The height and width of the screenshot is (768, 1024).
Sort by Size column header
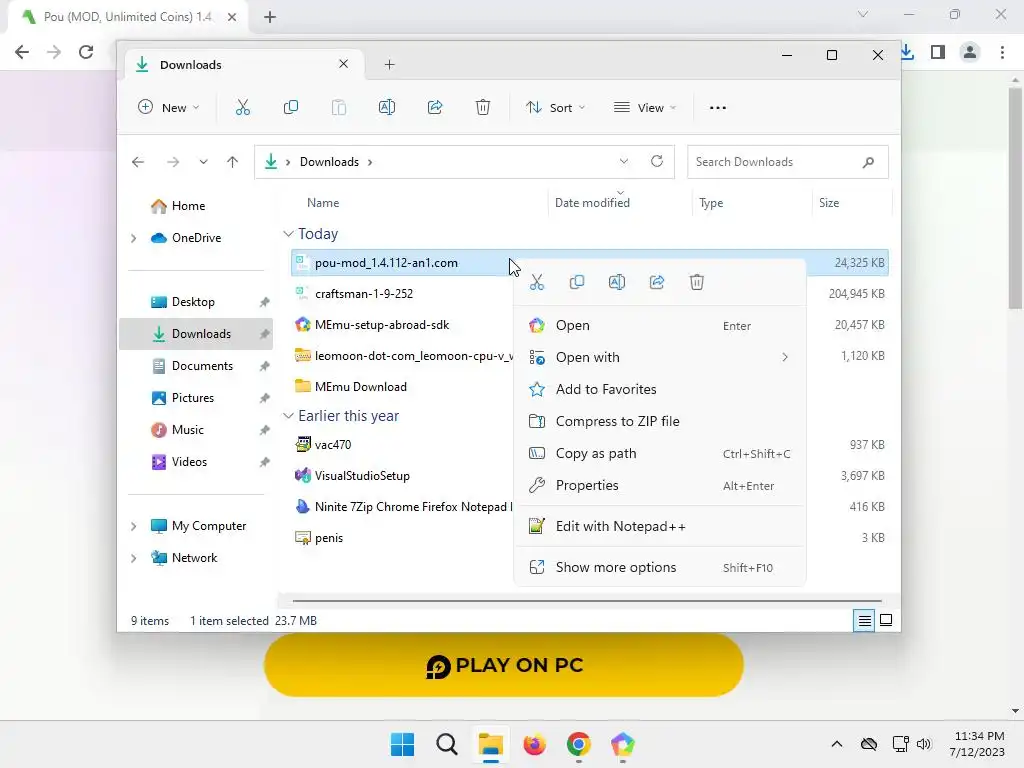pos(829,202)
